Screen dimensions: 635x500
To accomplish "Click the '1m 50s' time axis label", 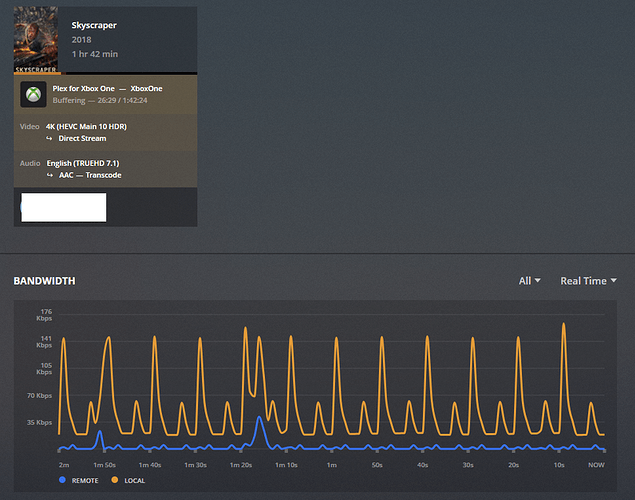I will click(104, 465).
